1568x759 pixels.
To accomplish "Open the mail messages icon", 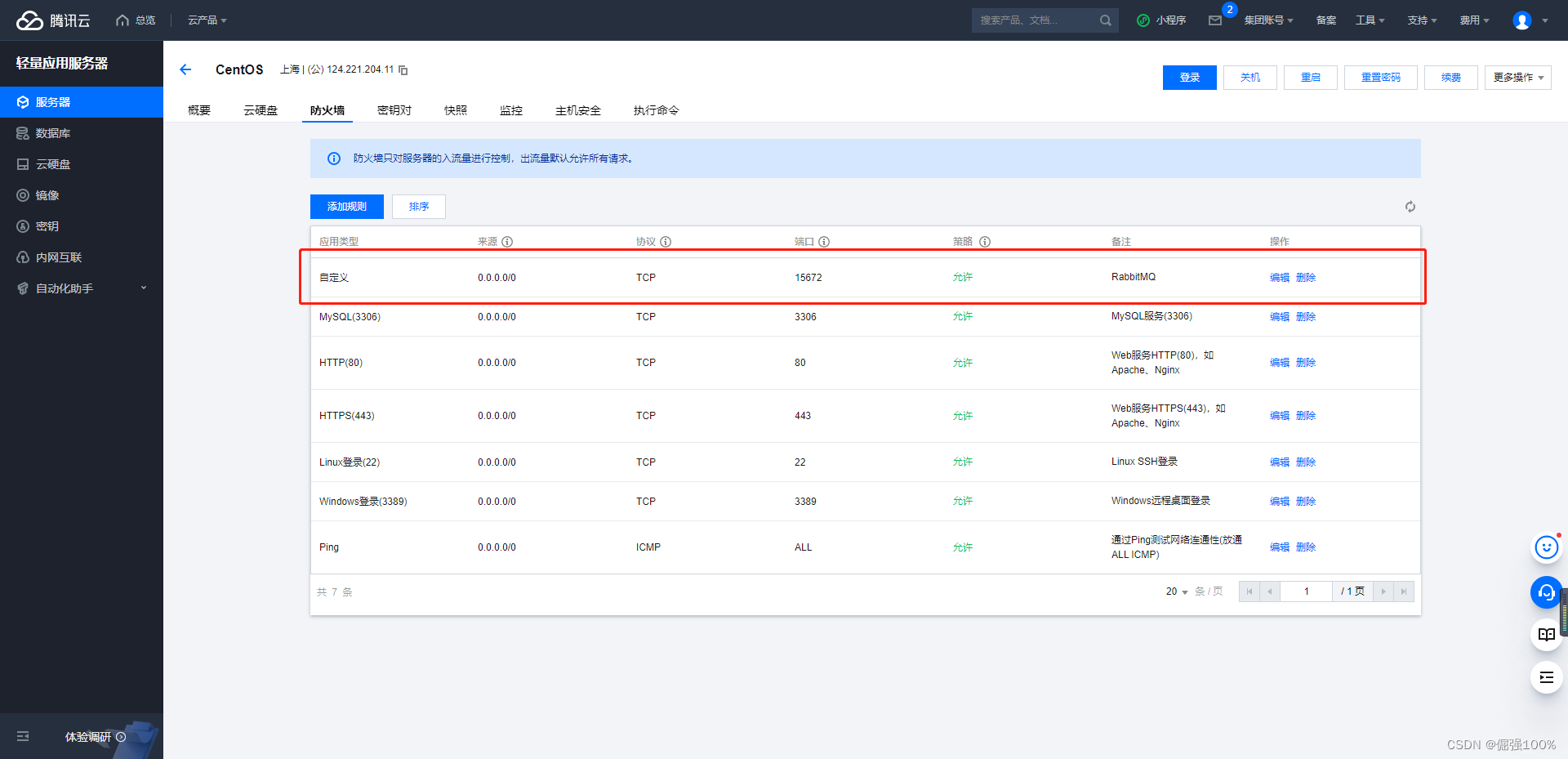I will pyautogui.click(x=1215, y=20).
